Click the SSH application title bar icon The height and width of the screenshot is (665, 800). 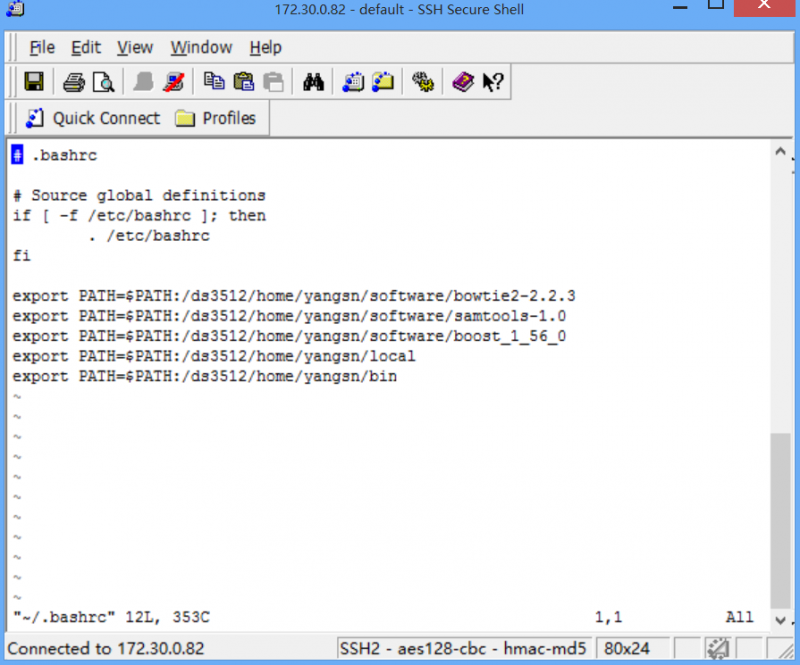pos(15,9)
